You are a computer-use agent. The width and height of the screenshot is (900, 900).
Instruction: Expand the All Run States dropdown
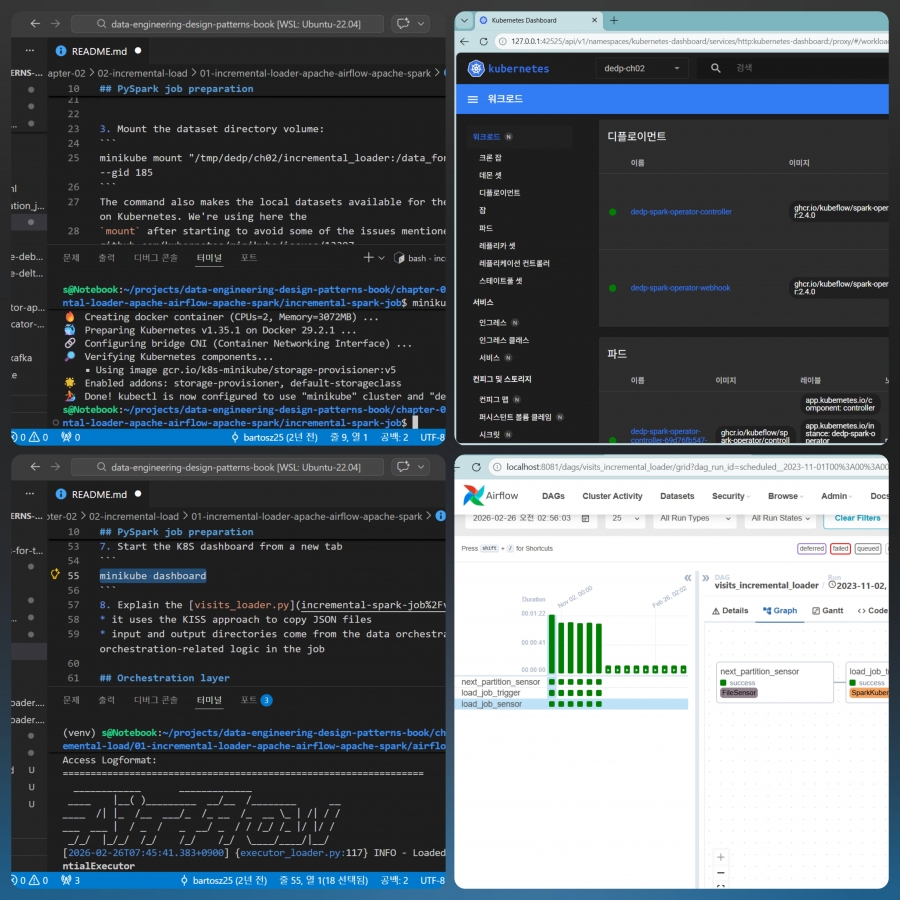coord(783,518)
